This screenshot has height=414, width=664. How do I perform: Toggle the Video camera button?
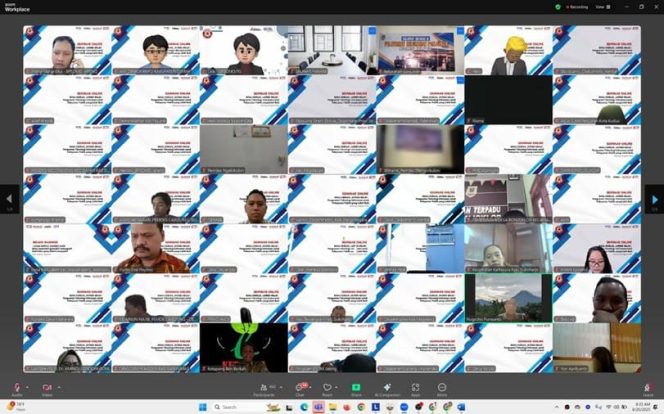click(x=46, y=388)
